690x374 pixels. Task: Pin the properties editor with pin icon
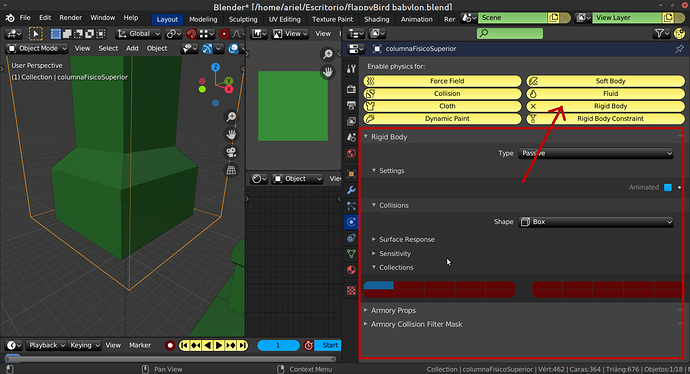(x=679, y=49)
